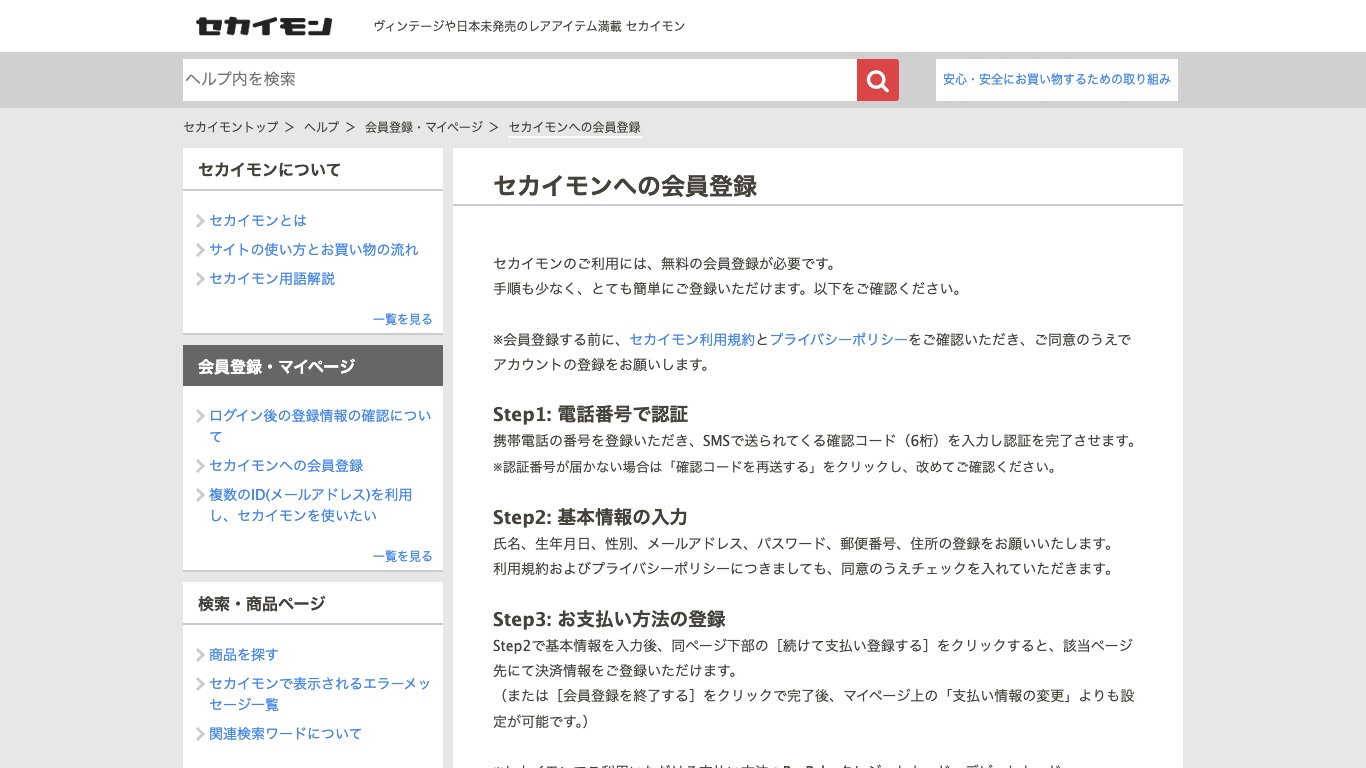Open プライバシーポリシー link in article
1366x768 pixels.
click(838, 340)
